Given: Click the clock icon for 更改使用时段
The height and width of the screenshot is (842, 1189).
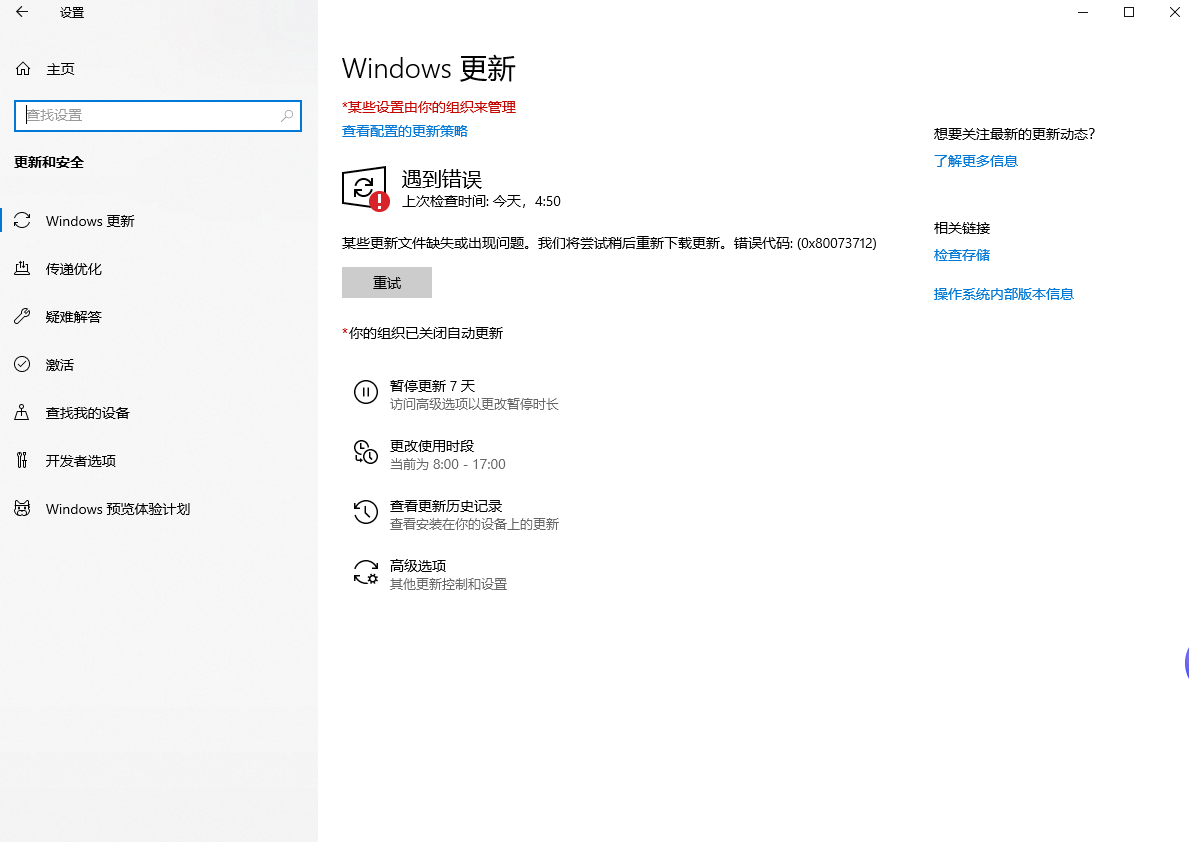Looking at the screenshot, I should coord(365,452).
